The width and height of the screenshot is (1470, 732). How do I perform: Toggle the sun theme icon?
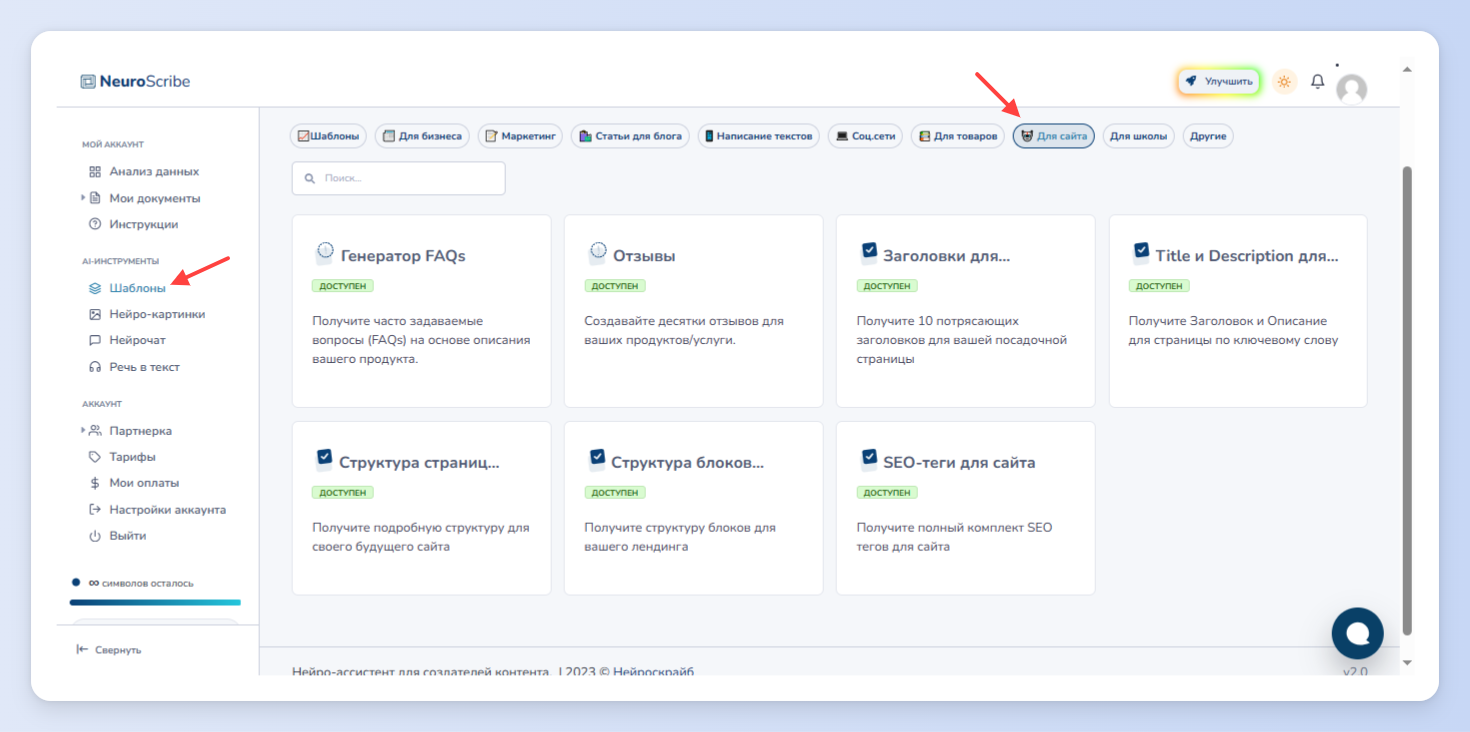1284,82
